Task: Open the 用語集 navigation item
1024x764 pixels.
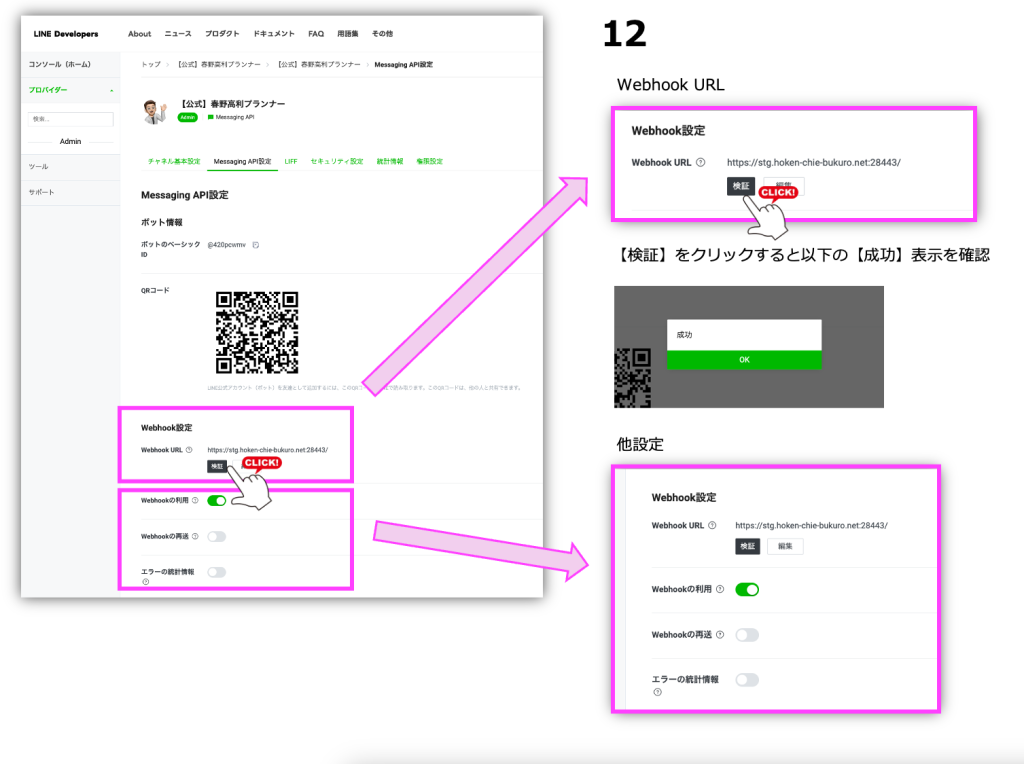Action: [347, 34]
